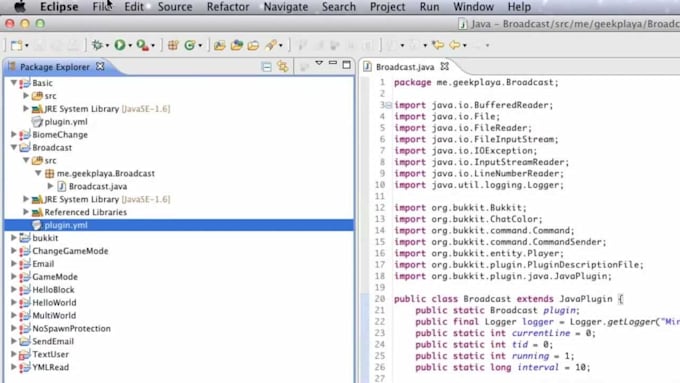The width and height of the screenshot is (680, 383).
Task: Open the Refactor menu
Action: pos(228,7)
